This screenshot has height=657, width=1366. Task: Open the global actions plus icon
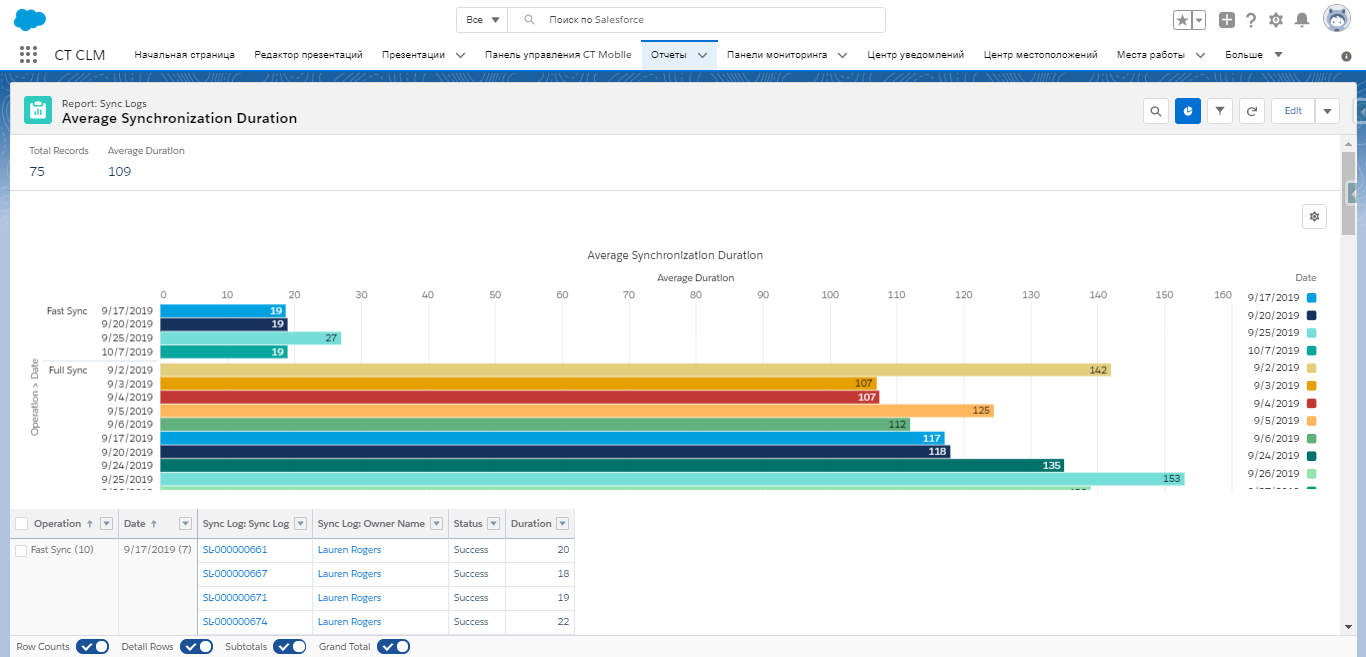tap(1227, 20)
